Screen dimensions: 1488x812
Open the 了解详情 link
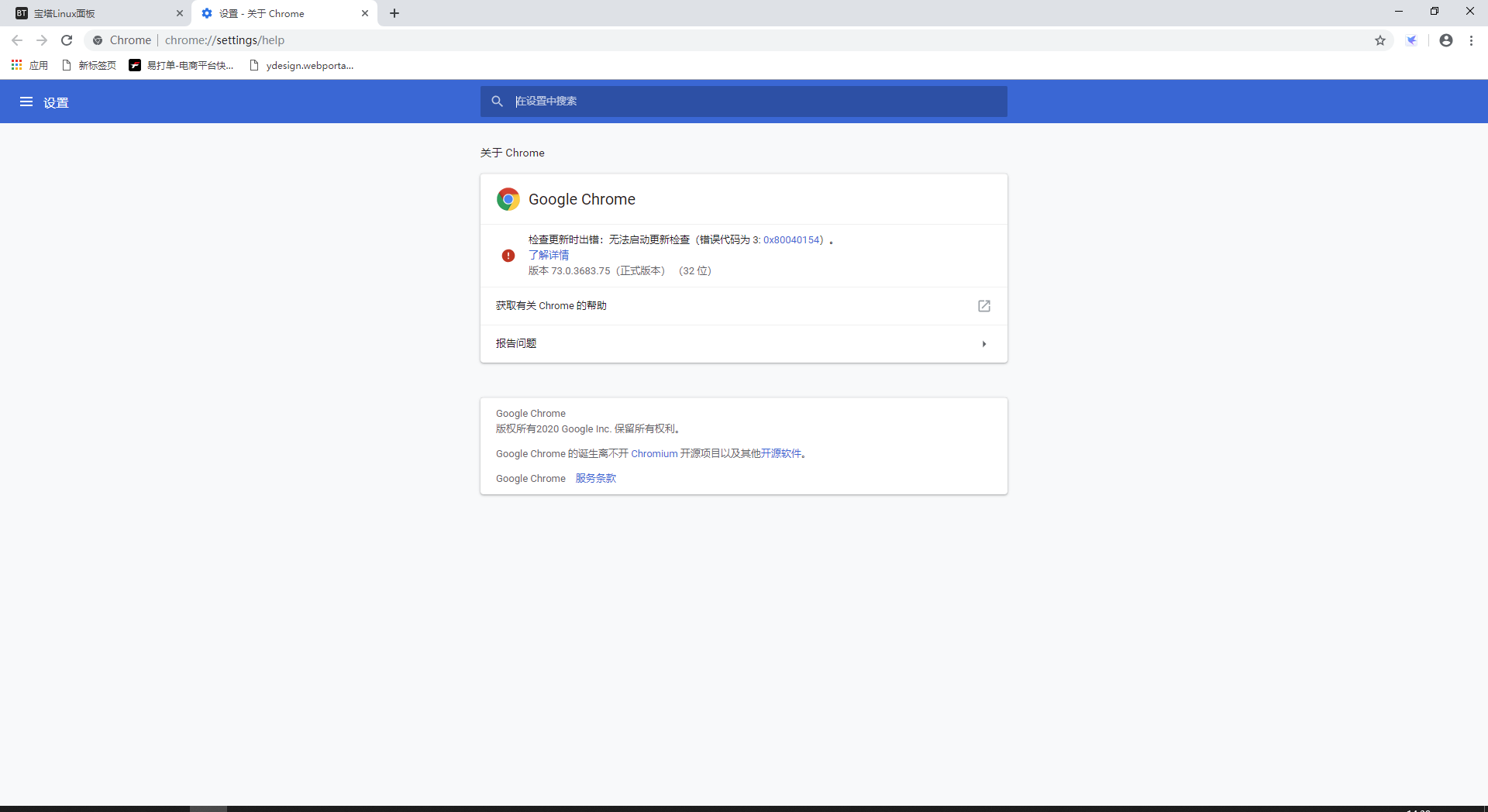[x=549, y=255]
